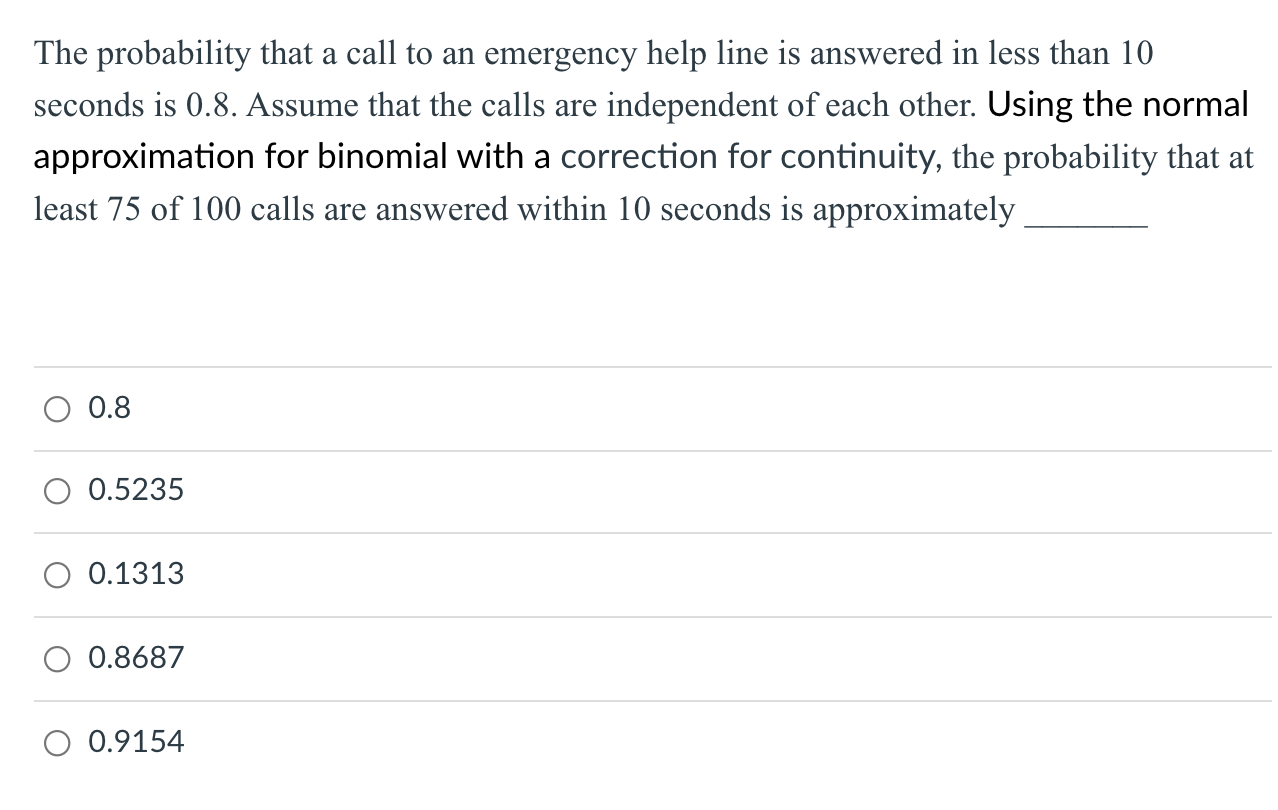Click the 0.5235 option label text
1278x810 pixels.
pos(135,490)
